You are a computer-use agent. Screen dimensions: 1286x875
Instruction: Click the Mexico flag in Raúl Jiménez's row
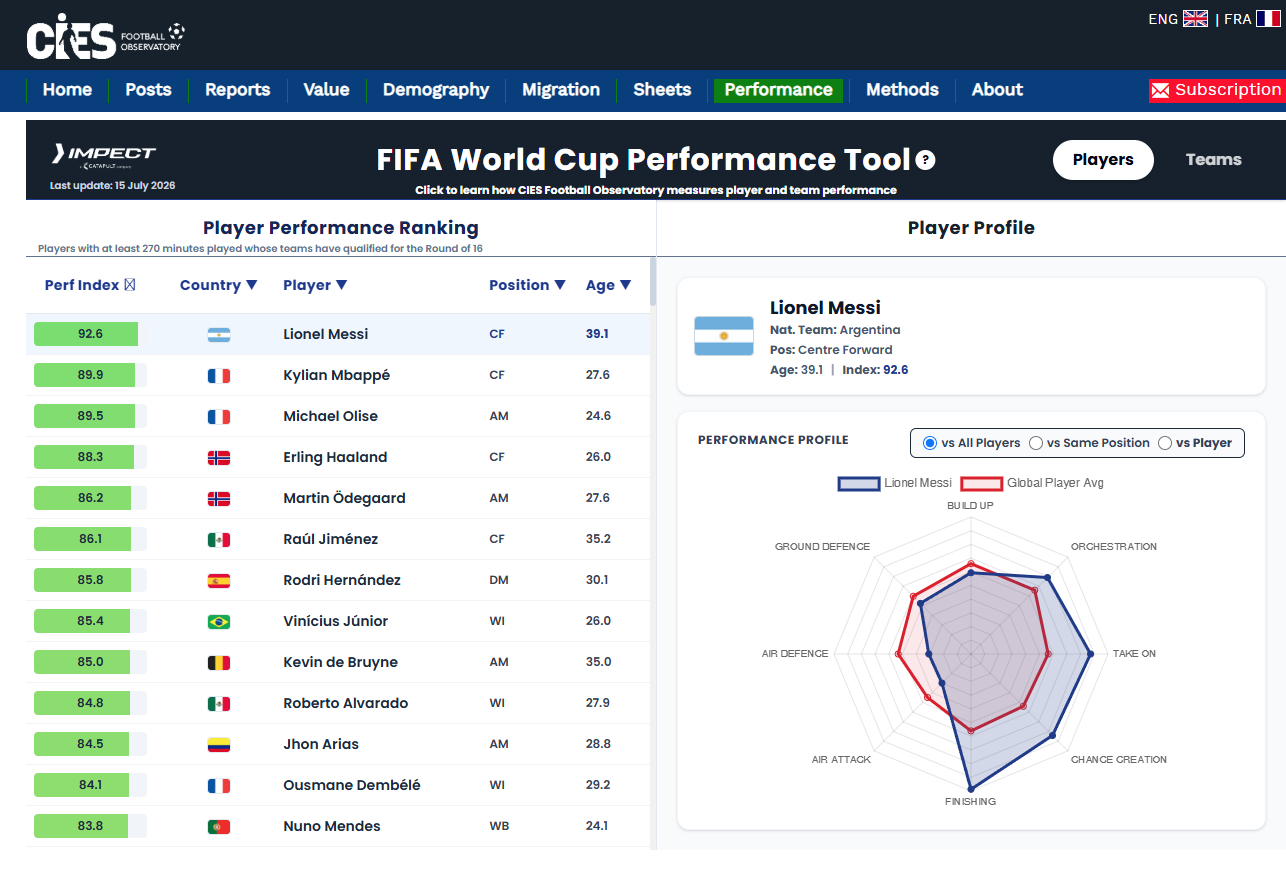(218, 539)
